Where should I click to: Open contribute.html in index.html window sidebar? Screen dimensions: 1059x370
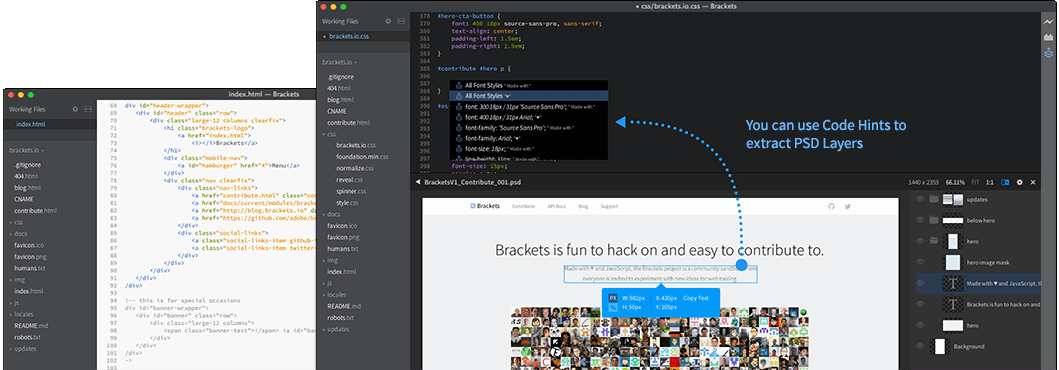point(35,211)
